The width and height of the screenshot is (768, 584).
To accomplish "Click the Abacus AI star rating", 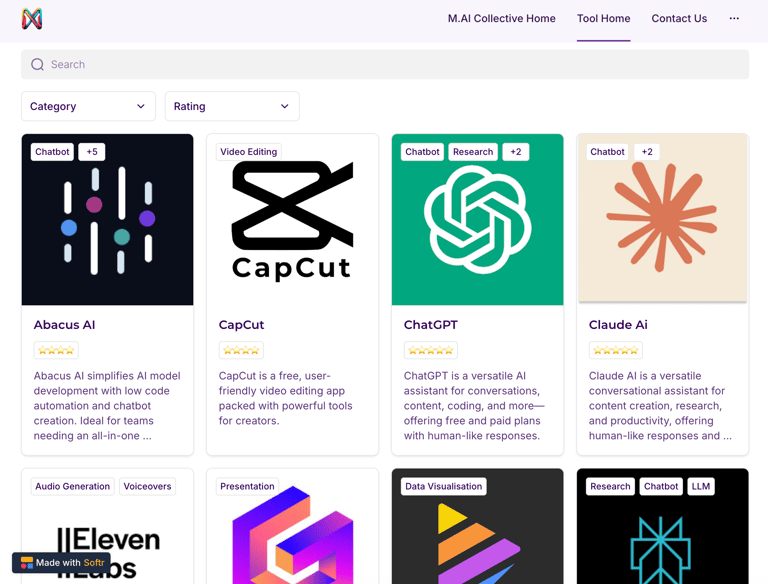I will (x=56, y=350).
